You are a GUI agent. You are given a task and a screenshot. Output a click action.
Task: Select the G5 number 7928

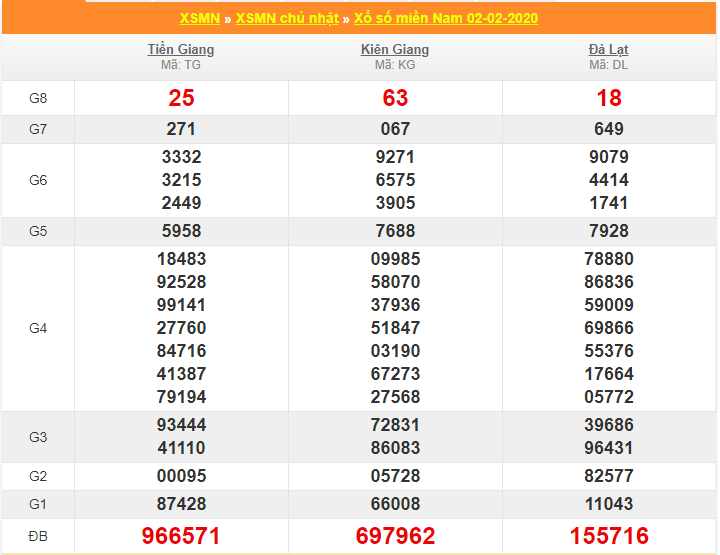coord(609,231)
